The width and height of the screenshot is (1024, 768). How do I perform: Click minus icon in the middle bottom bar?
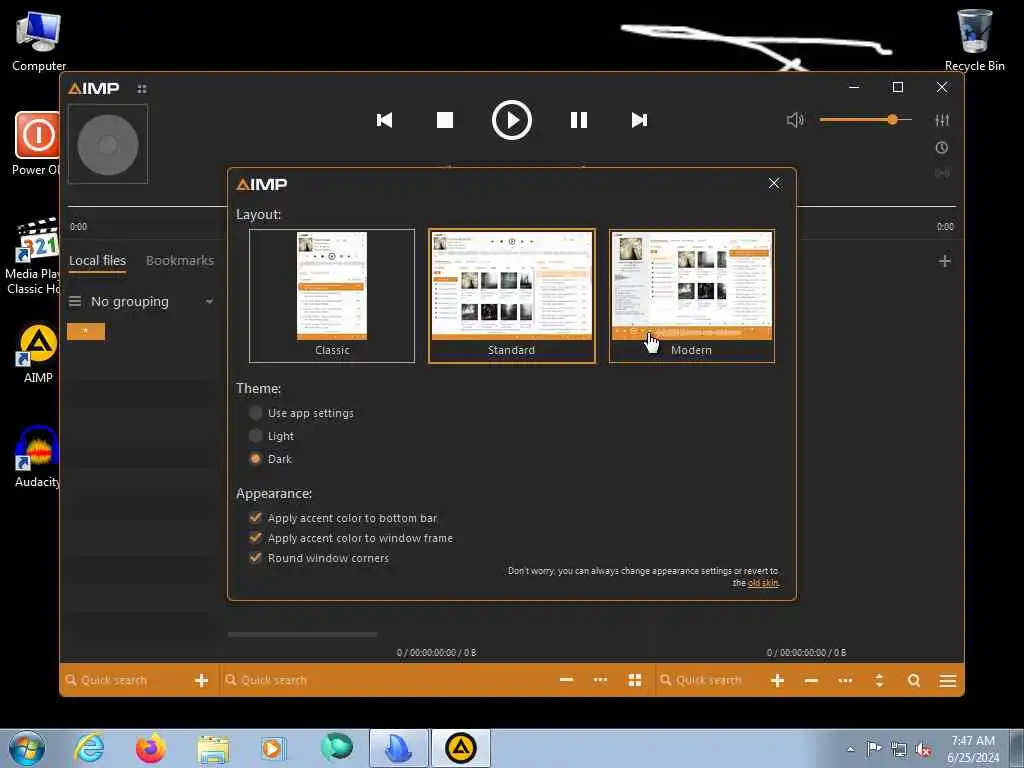566,680
